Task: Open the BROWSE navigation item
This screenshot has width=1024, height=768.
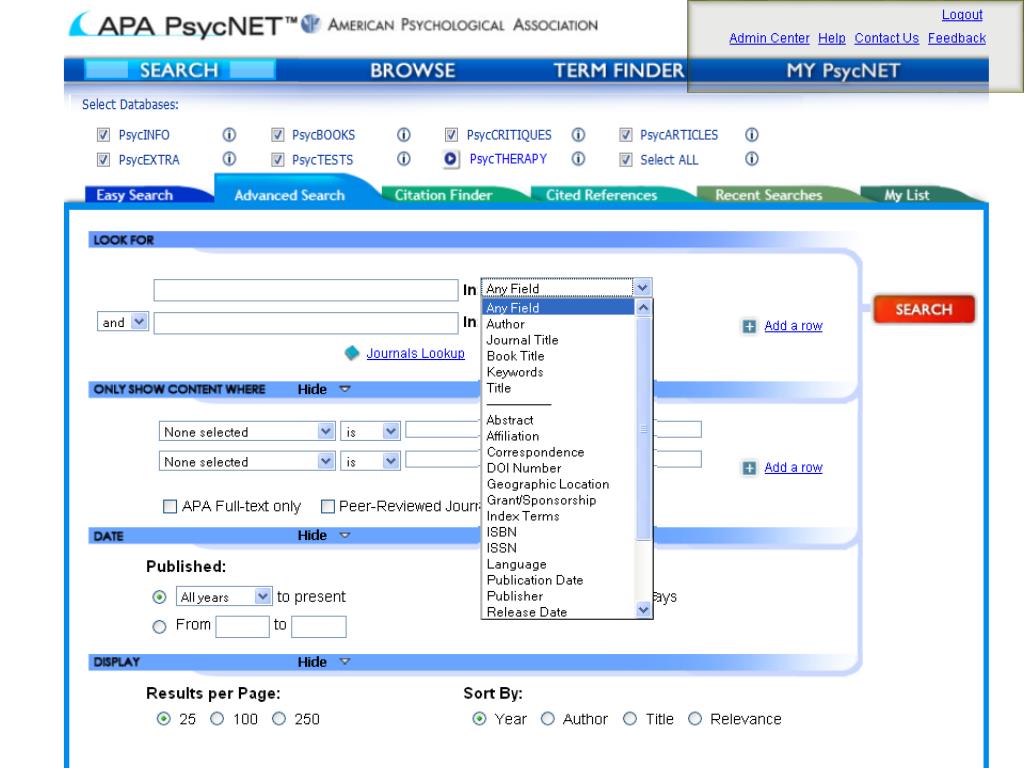Action: (x=412, y=71)
